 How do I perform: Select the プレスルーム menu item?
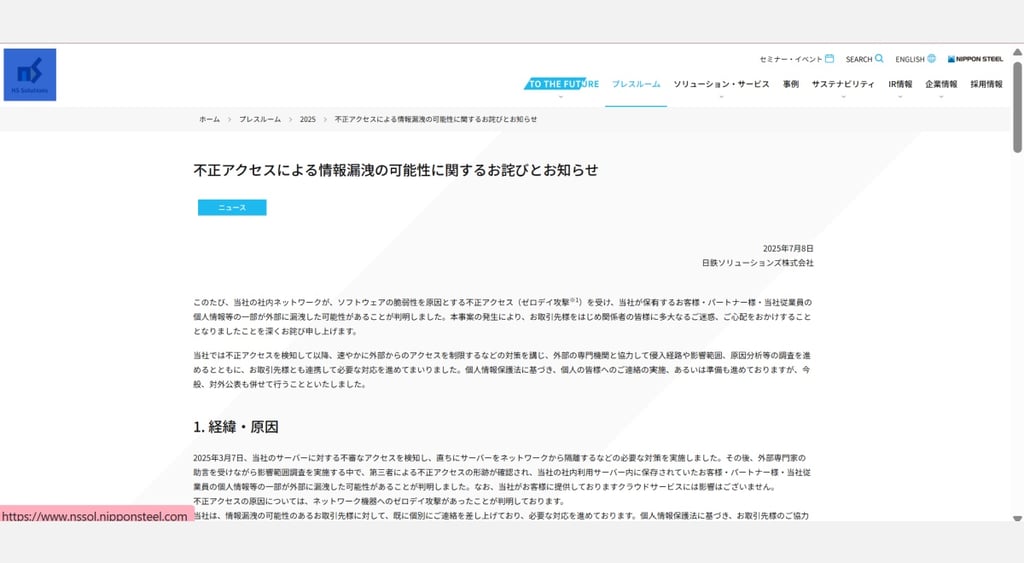coord(636,84)
